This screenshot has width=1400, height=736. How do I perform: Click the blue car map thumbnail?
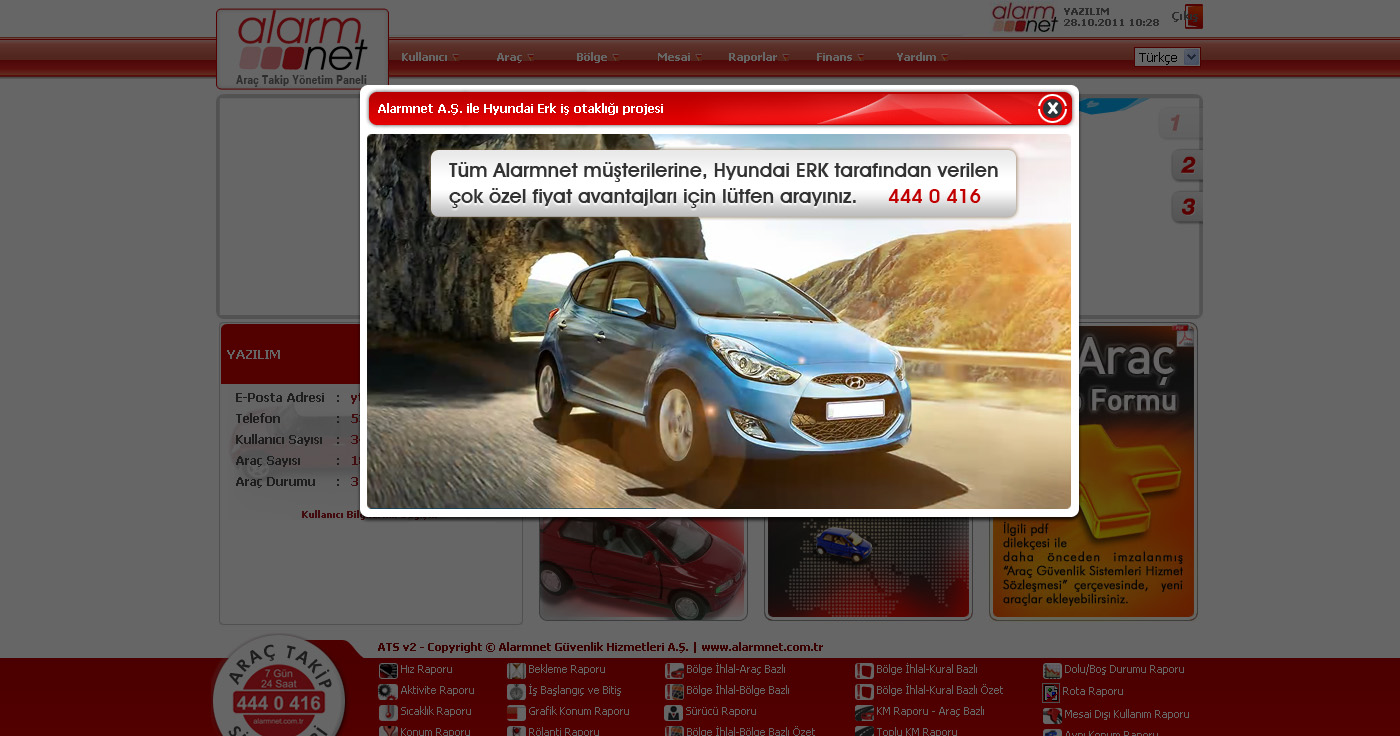(x=868, y=567)
